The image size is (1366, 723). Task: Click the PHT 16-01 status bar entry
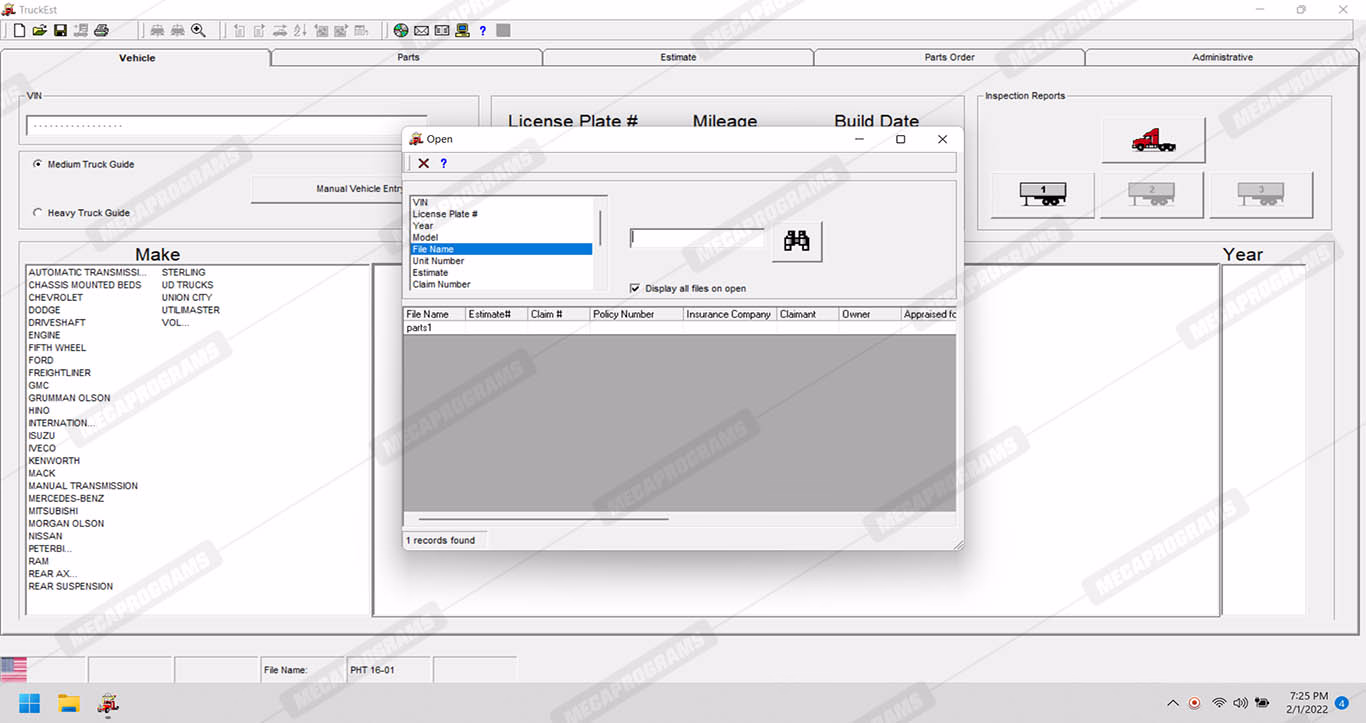(388, 670)
